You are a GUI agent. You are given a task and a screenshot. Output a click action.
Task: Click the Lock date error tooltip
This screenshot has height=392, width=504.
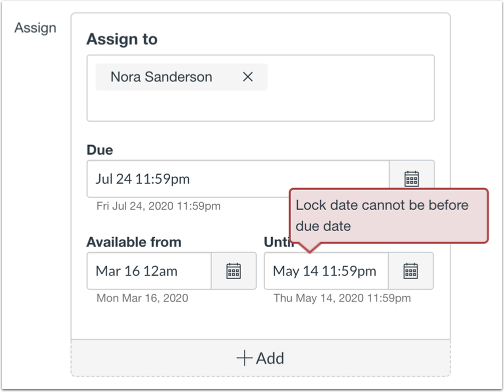[389, 216]
